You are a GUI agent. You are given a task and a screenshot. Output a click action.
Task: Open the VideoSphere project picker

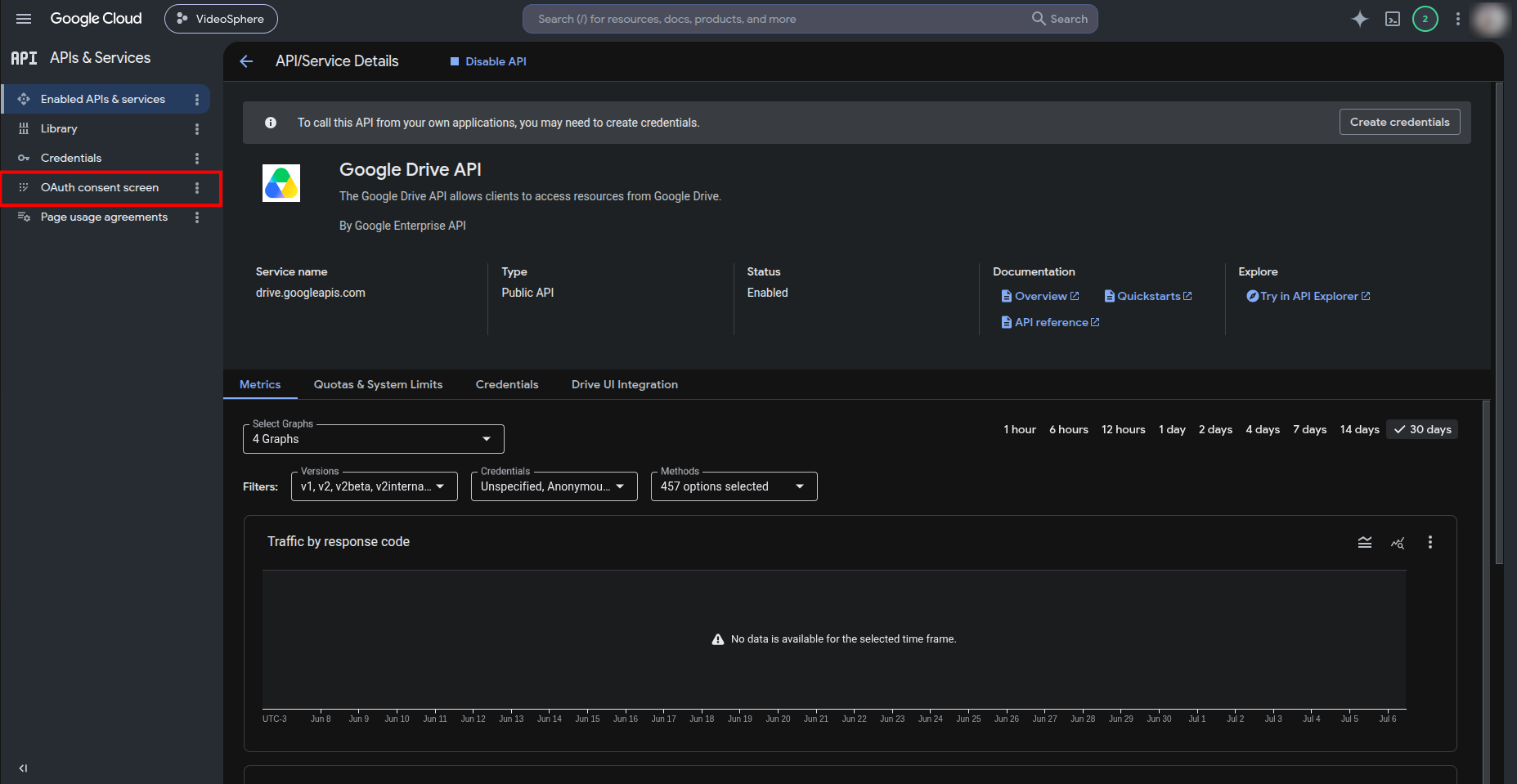point(221,19)
